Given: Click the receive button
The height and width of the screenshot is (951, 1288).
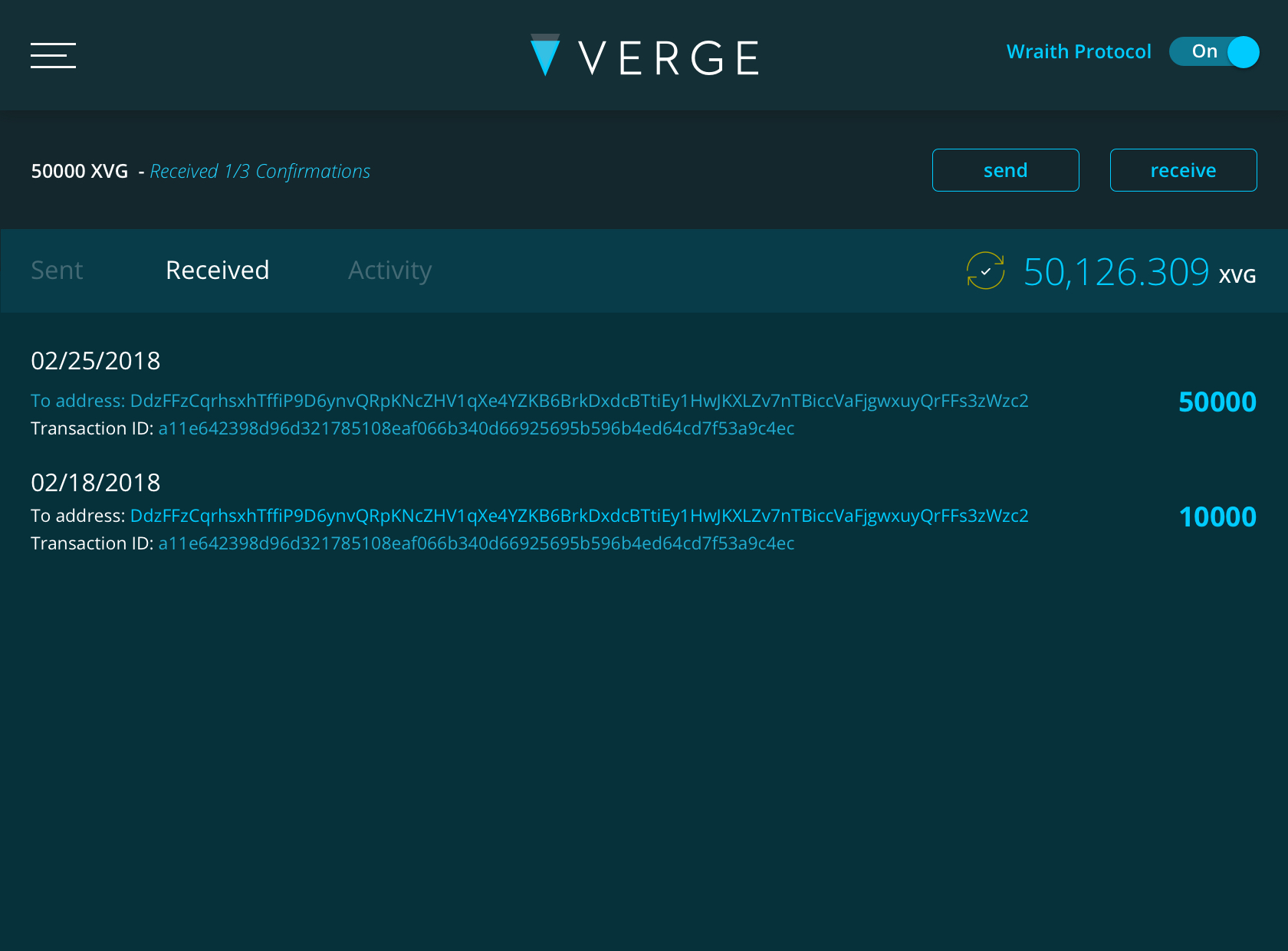Looking at the screenshot, I should pos(1182,170).
